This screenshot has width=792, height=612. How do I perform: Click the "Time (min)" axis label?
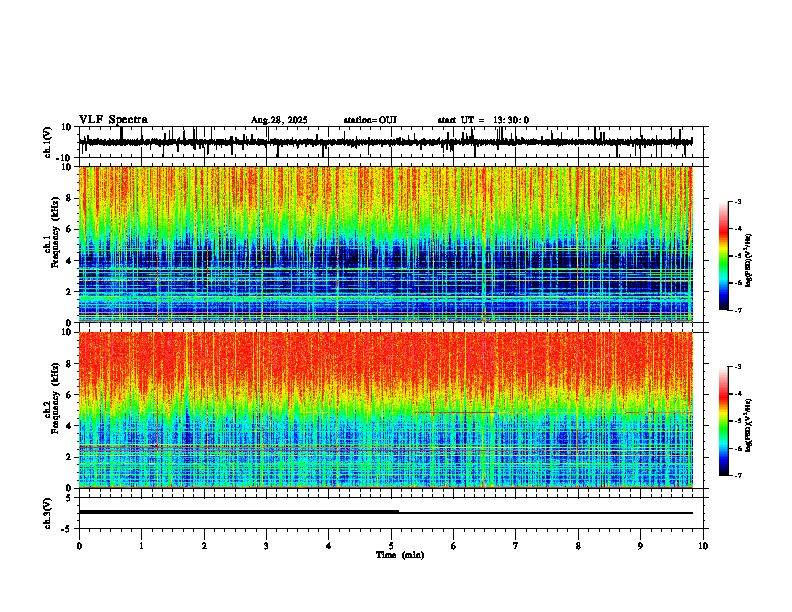[400, 555]
